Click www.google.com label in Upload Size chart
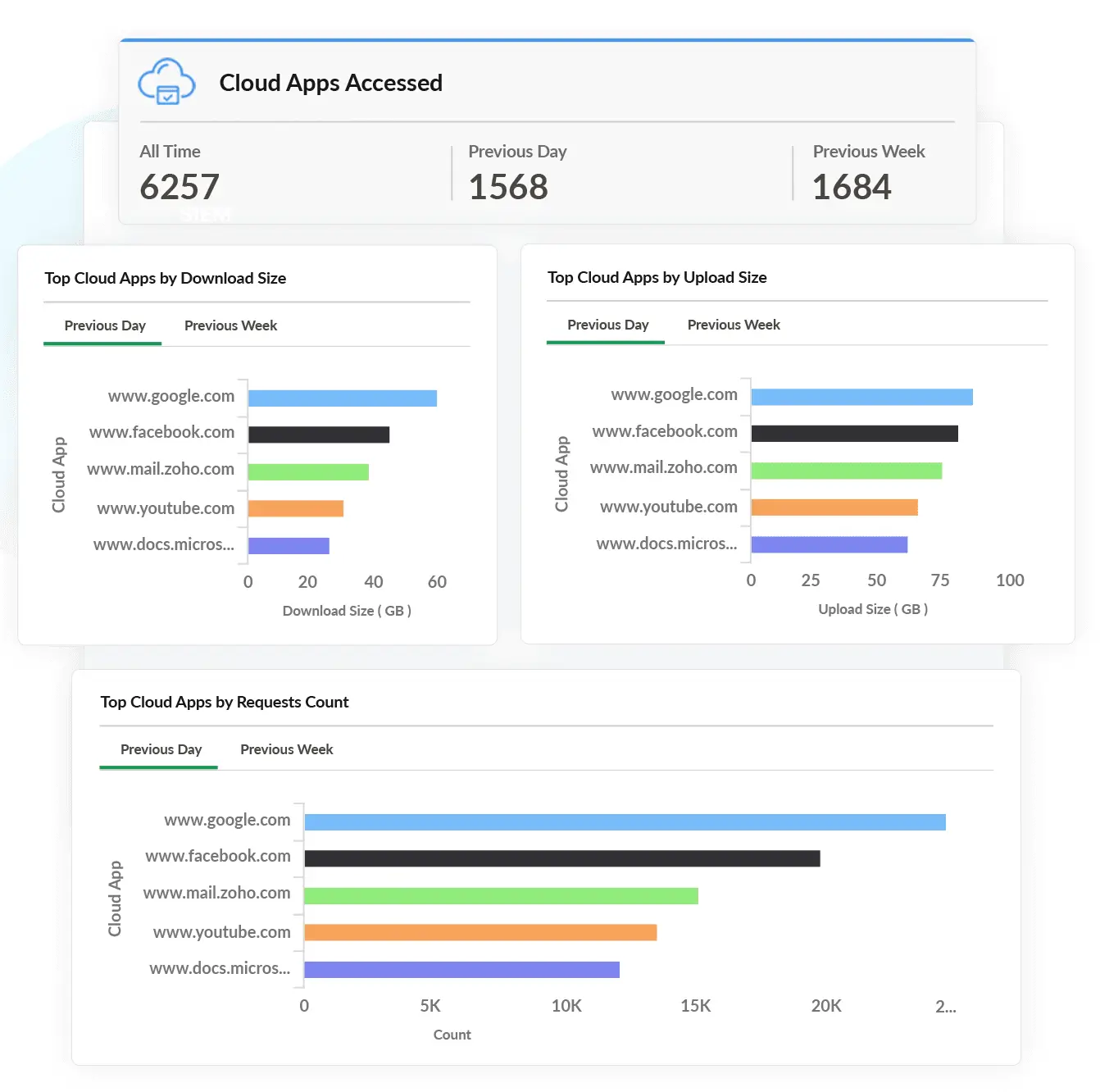The width and height of the screenshot is (1100, 1092). coord(675,394)
